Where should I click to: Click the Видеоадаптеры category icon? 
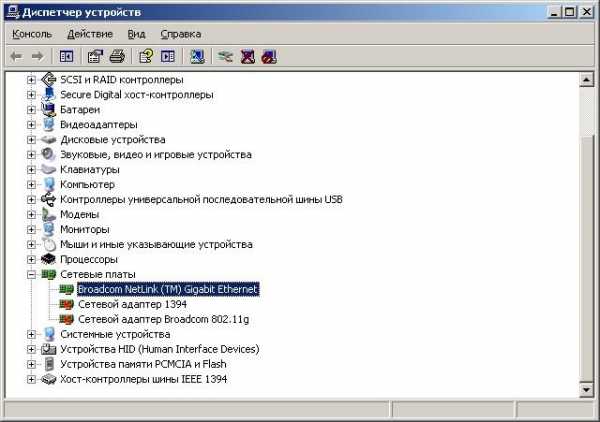[x=49, y=124]
